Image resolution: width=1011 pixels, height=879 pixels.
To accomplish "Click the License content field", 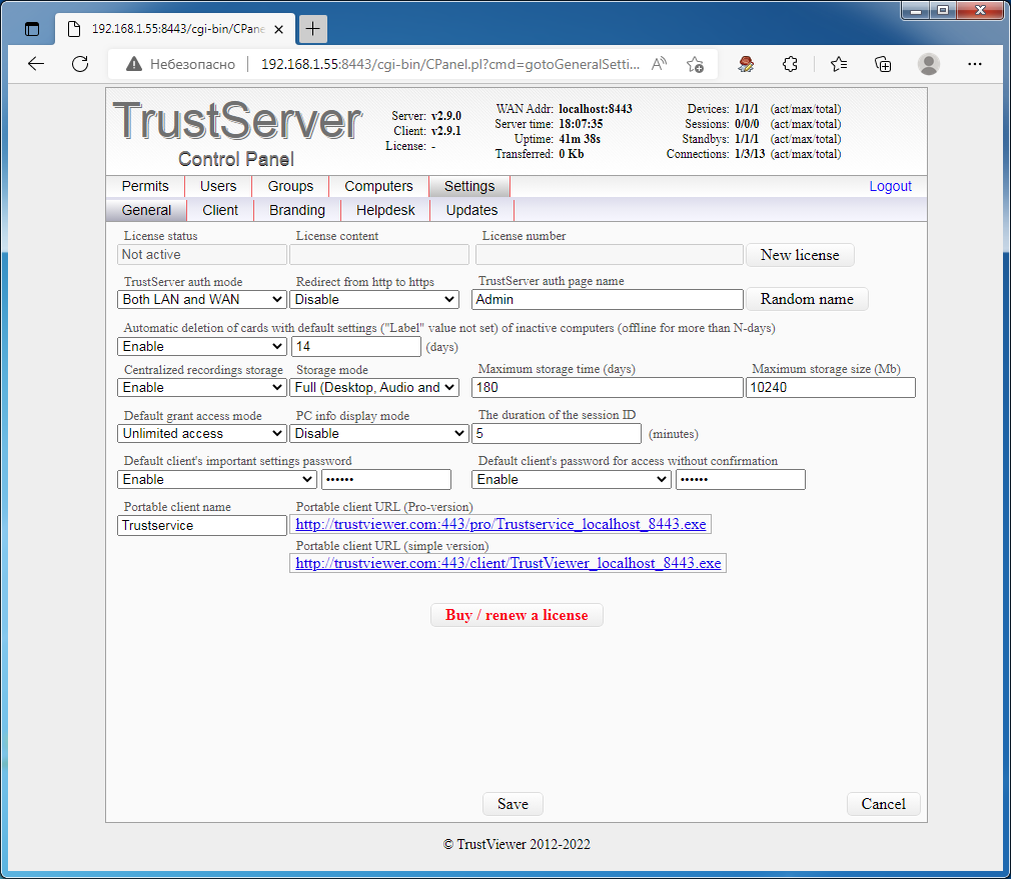I will coord(379,255).
